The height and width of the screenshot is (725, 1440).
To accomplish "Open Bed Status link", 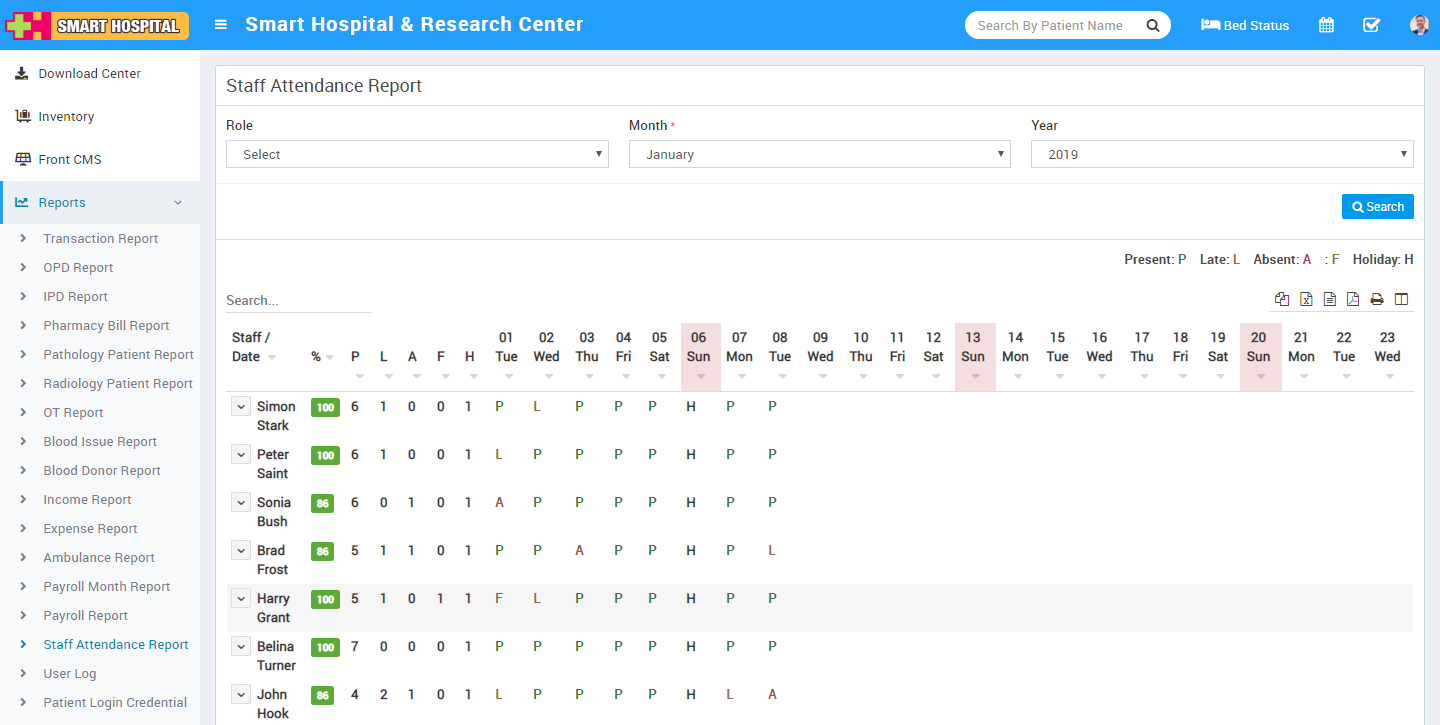I will tap(1245, 25).
